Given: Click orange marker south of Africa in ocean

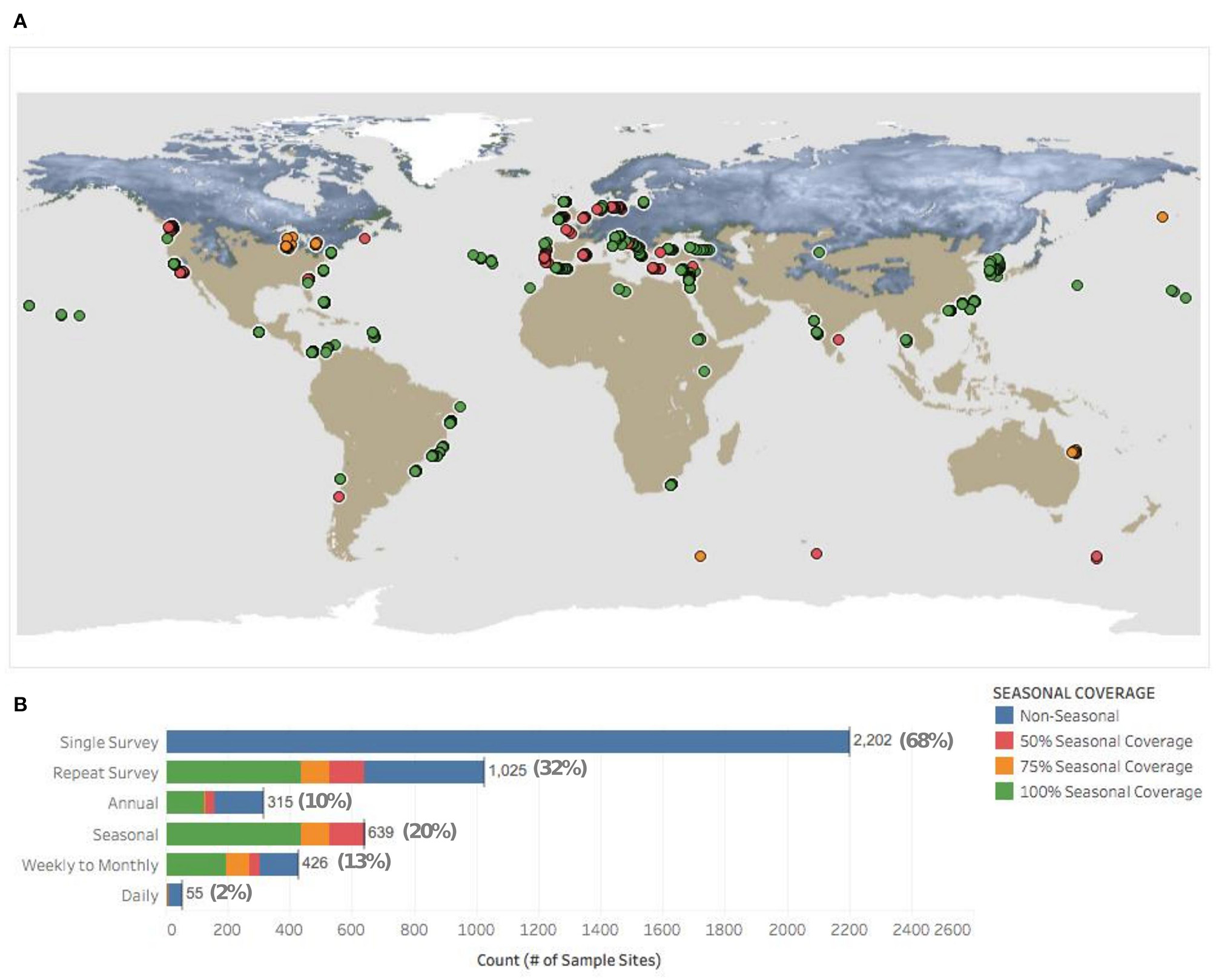Looking at the screenshot, I should pos(700,556).
